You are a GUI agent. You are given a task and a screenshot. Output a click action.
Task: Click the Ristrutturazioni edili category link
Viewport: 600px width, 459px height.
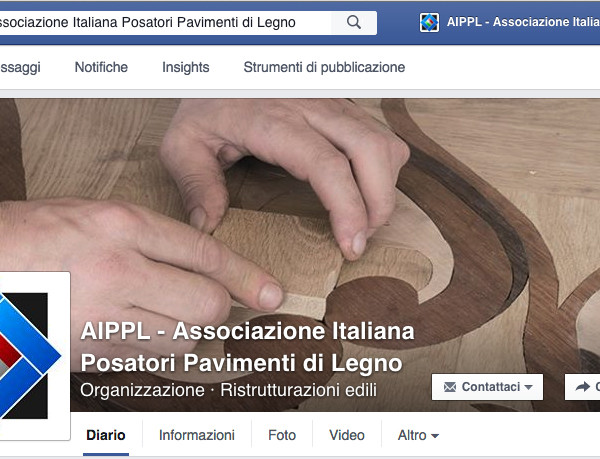click(x=298, y=390)
